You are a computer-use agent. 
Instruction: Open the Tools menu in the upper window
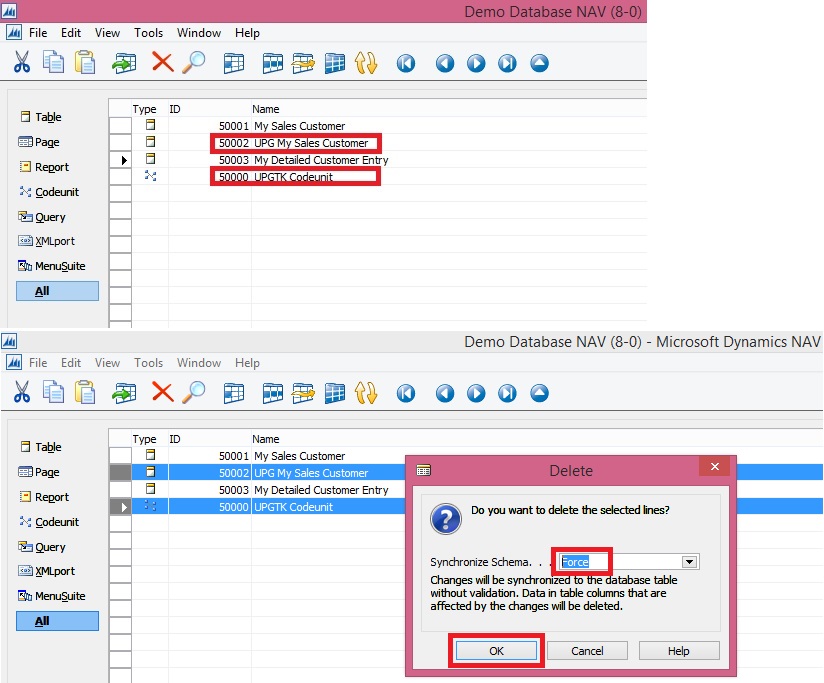[148, 33]
